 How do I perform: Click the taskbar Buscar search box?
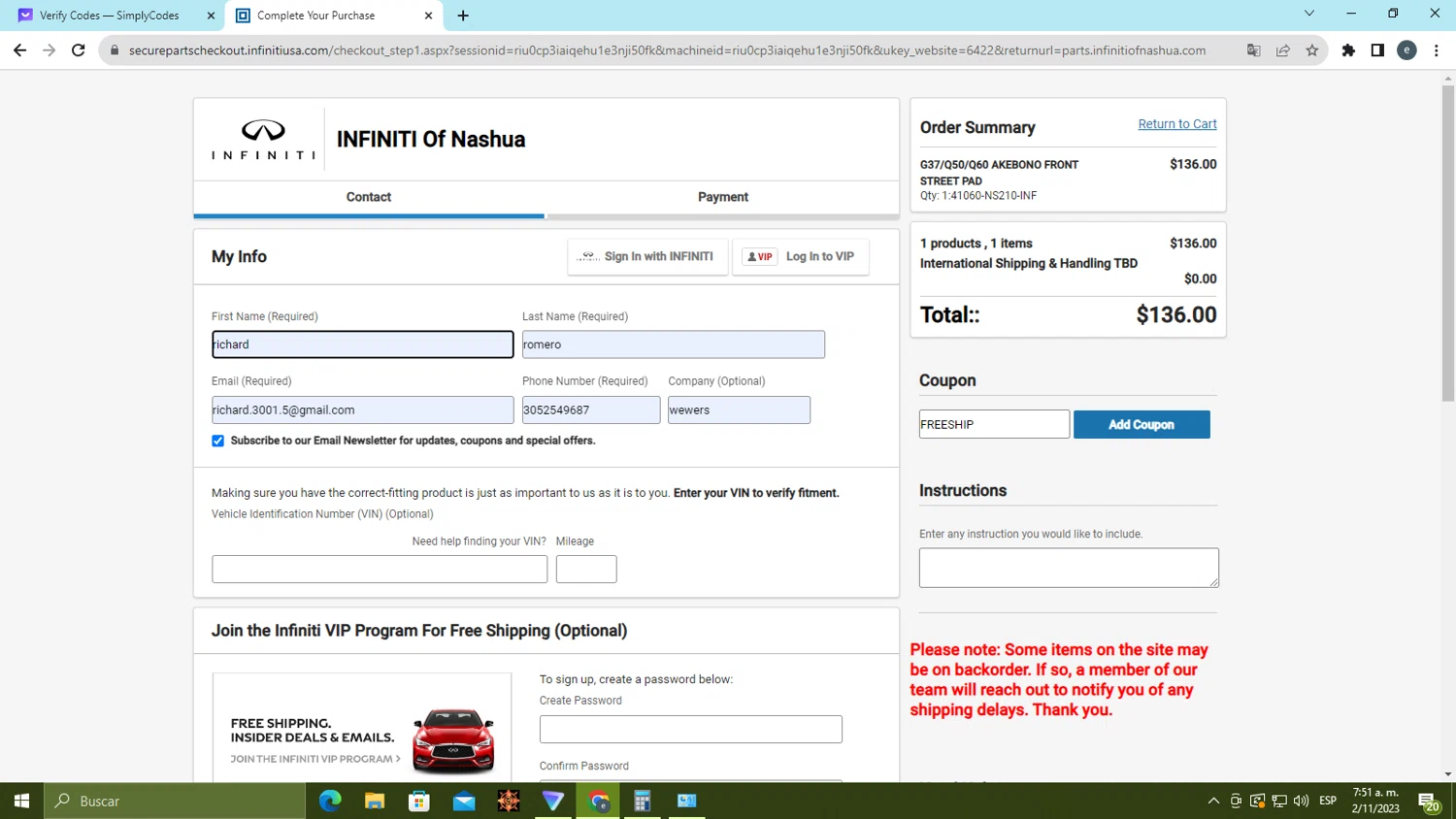point(175,801)
